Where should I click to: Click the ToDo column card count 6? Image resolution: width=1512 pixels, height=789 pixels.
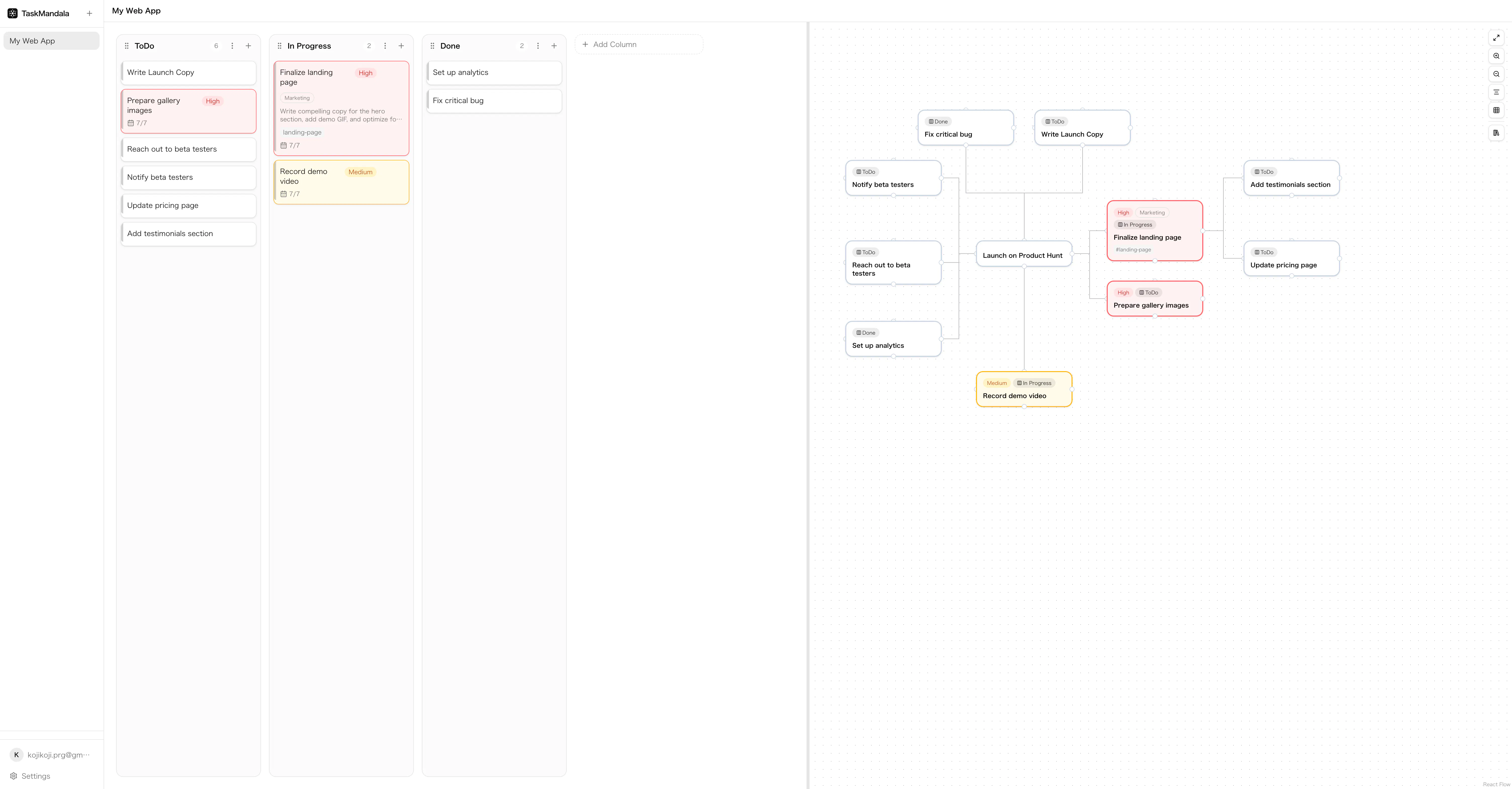[216, 46]
